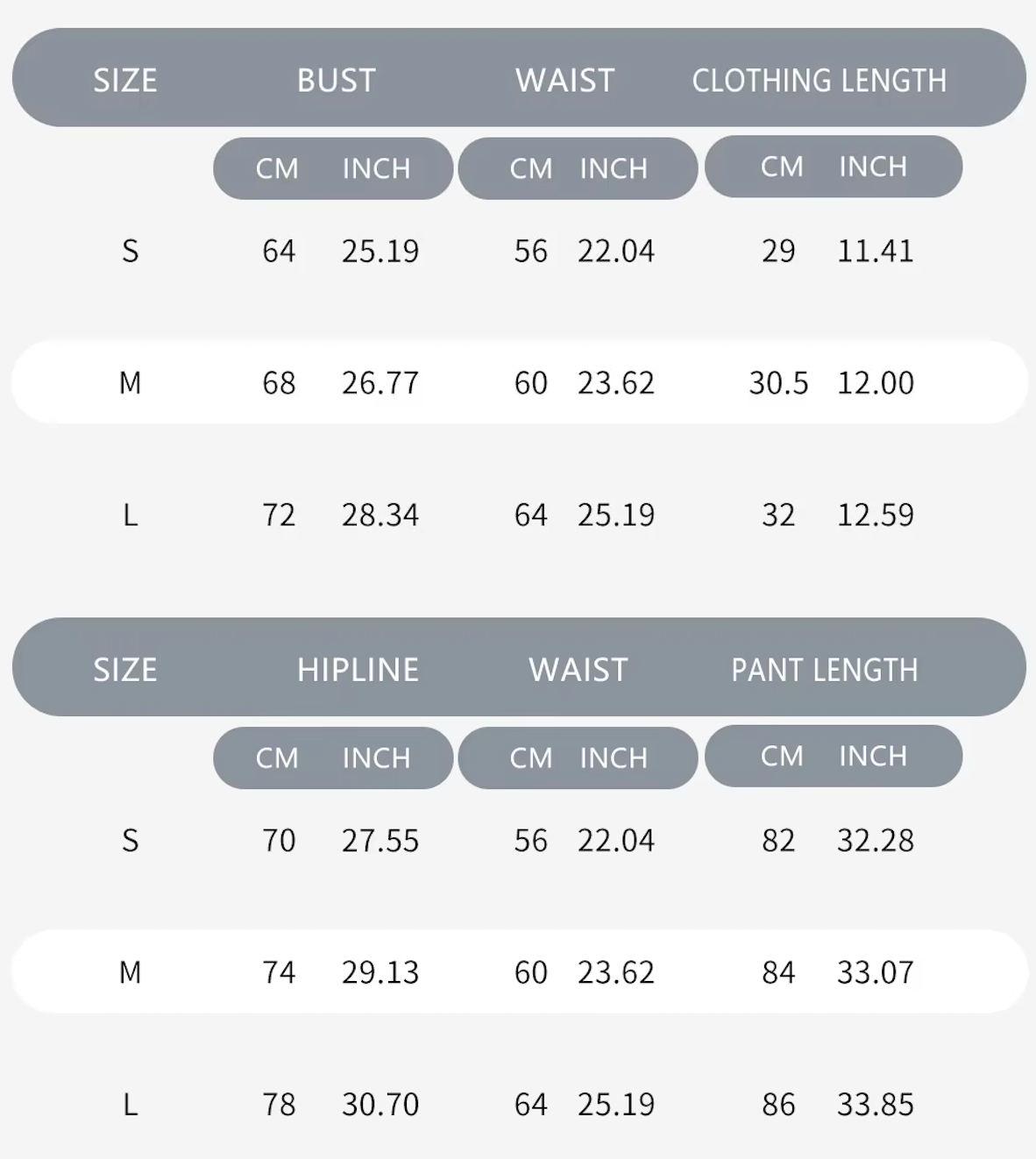Click the 32.28 pant length value
The height and width of the screenshot is (1159, 1036).
(875, 841)
